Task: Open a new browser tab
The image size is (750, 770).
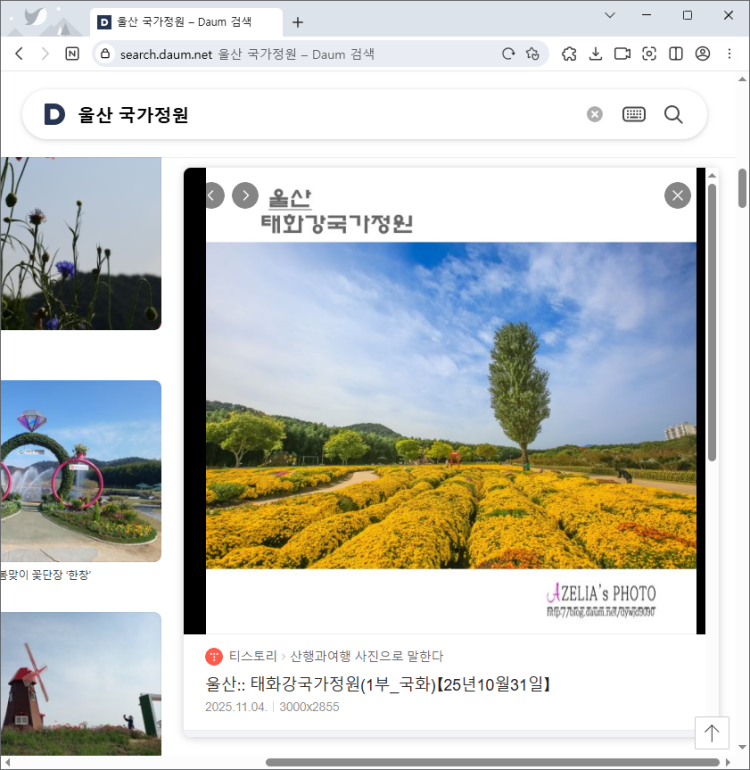Action: point(297,22)
